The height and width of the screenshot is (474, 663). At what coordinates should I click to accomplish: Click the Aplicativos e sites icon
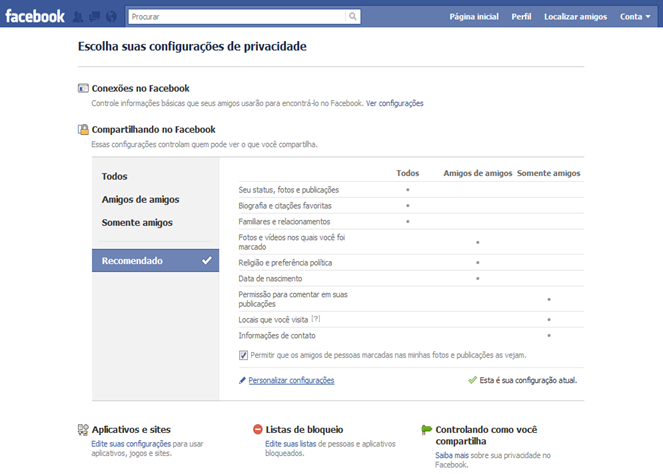pos(83,430)
